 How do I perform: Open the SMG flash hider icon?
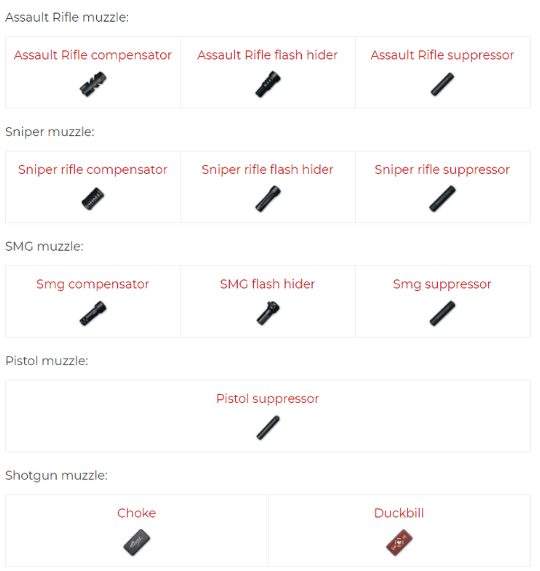(268, 313)
